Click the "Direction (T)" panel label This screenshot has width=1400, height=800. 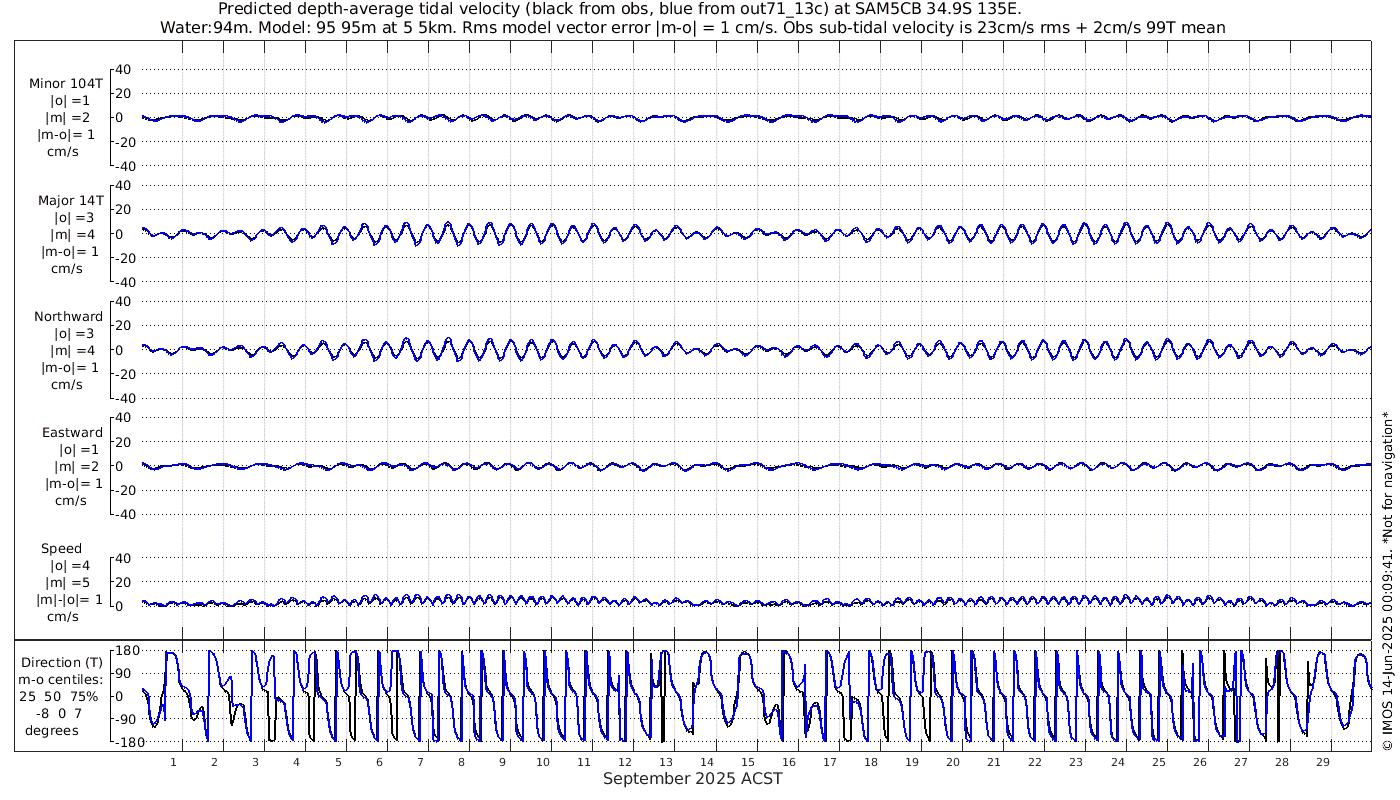point(62,663)
